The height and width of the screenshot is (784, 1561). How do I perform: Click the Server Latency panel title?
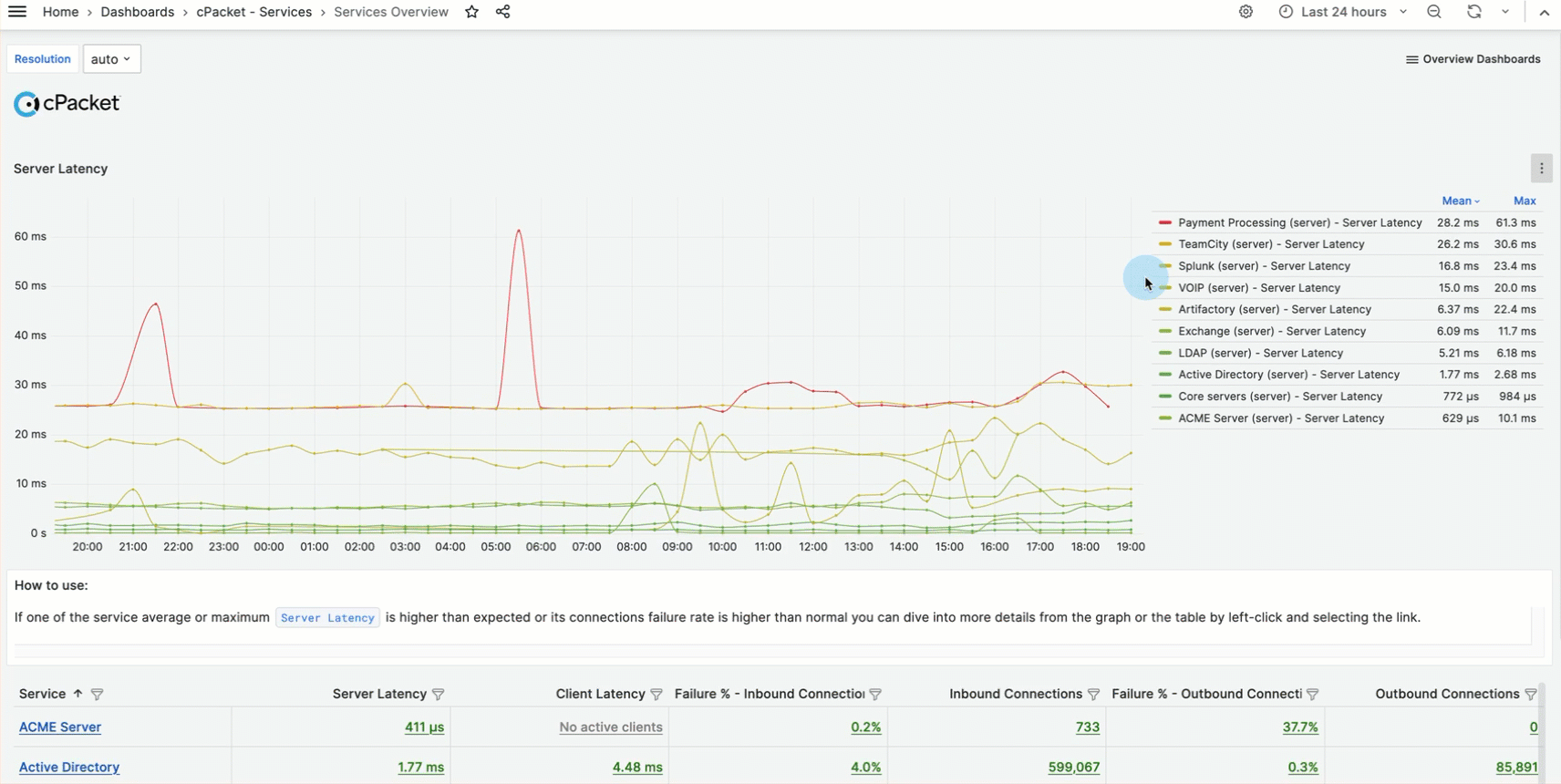[x=60, y=169]
